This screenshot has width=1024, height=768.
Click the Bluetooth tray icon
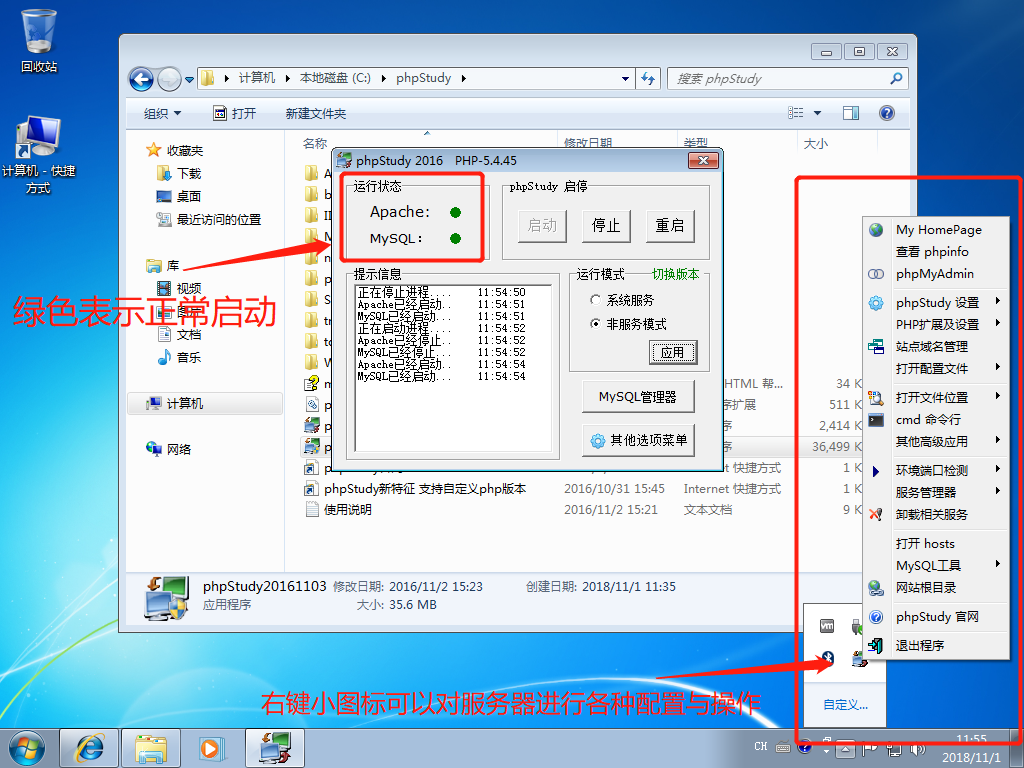pos(828,658)
